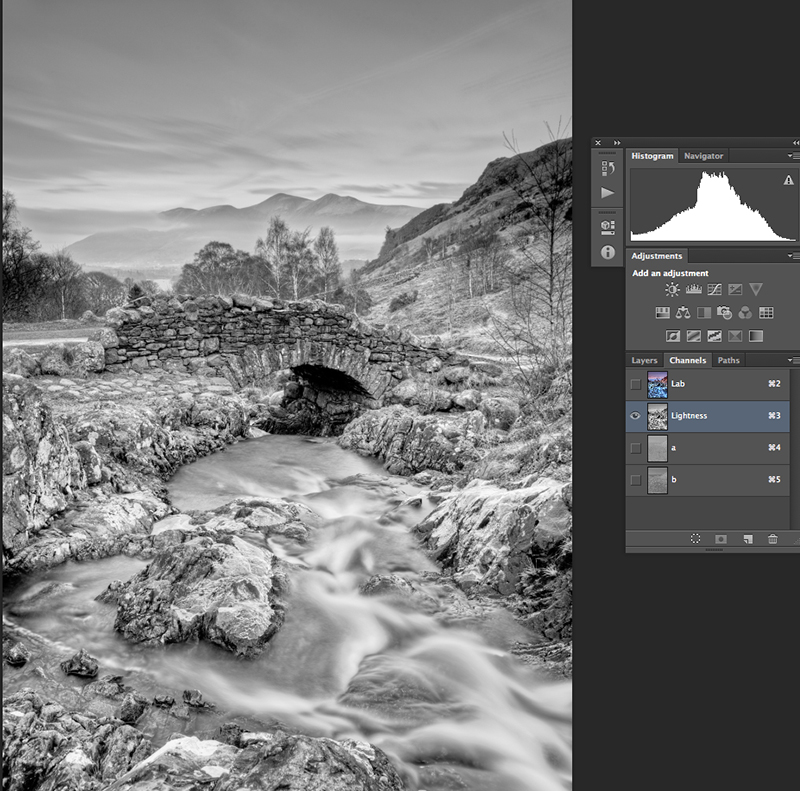Add a Black & White adjustment
The height and width of the screenshot is (791, 800).
tap(704, 313)
